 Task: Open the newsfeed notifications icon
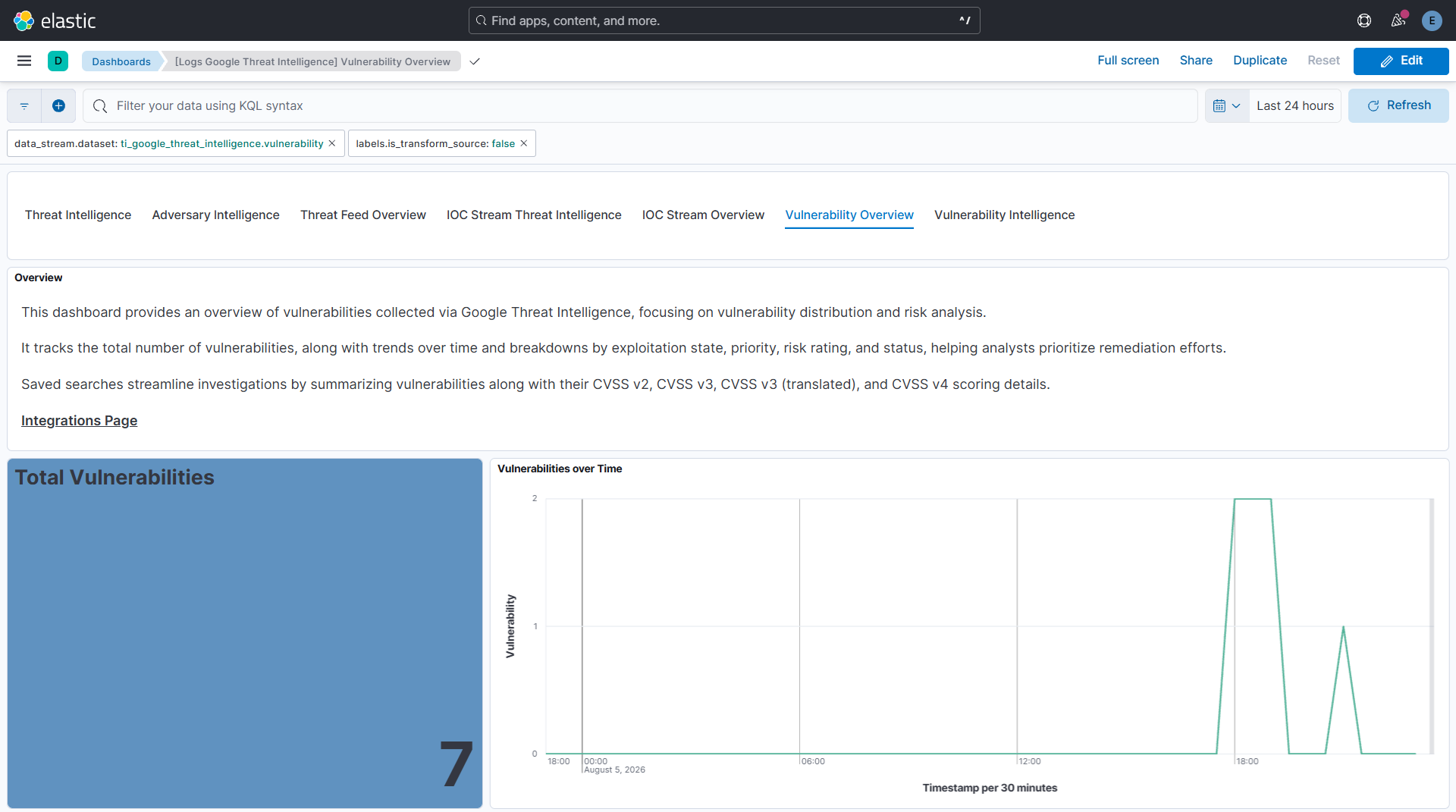[1398, 20]
